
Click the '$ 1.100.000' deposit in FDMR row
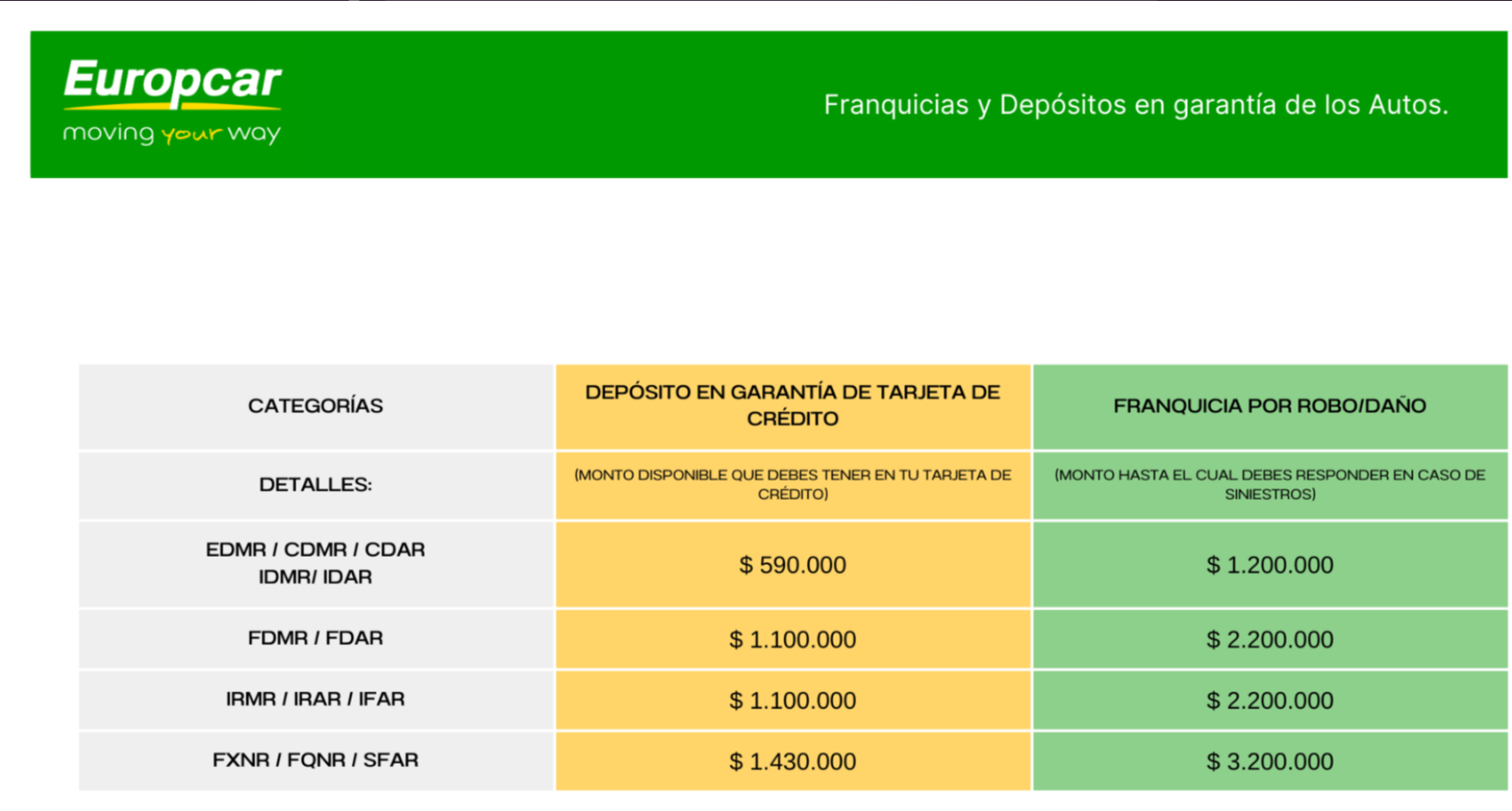coord(793,639)
